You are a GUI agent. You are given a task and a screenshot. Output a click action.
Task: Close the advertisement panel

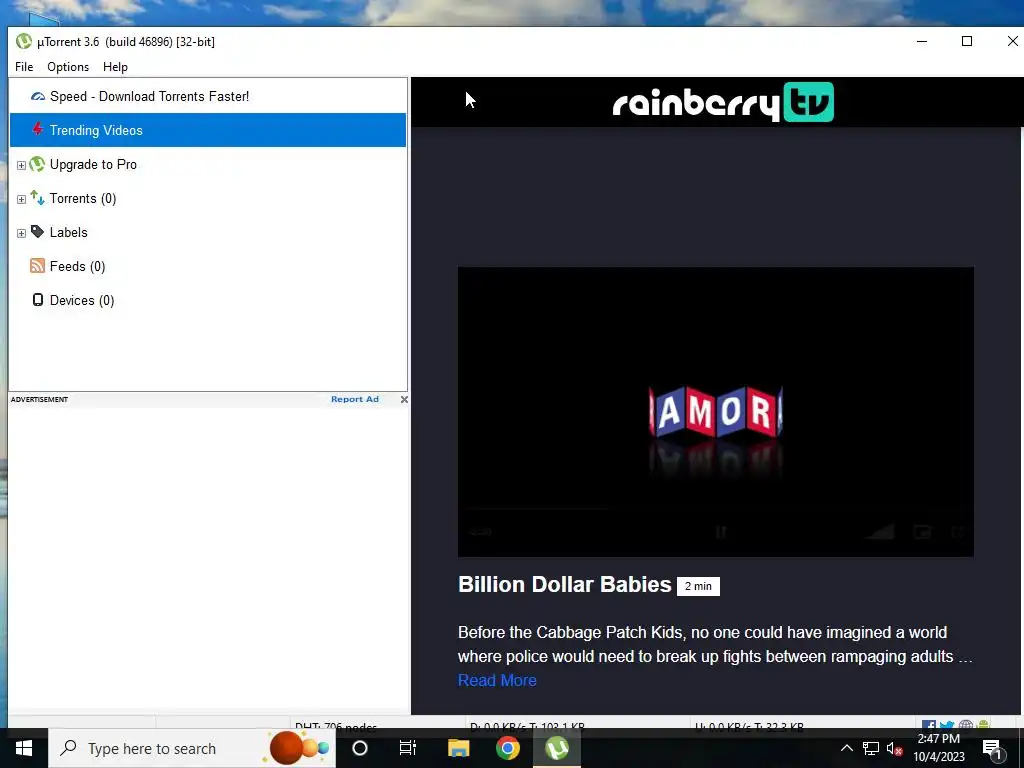[x=404, y=399]
